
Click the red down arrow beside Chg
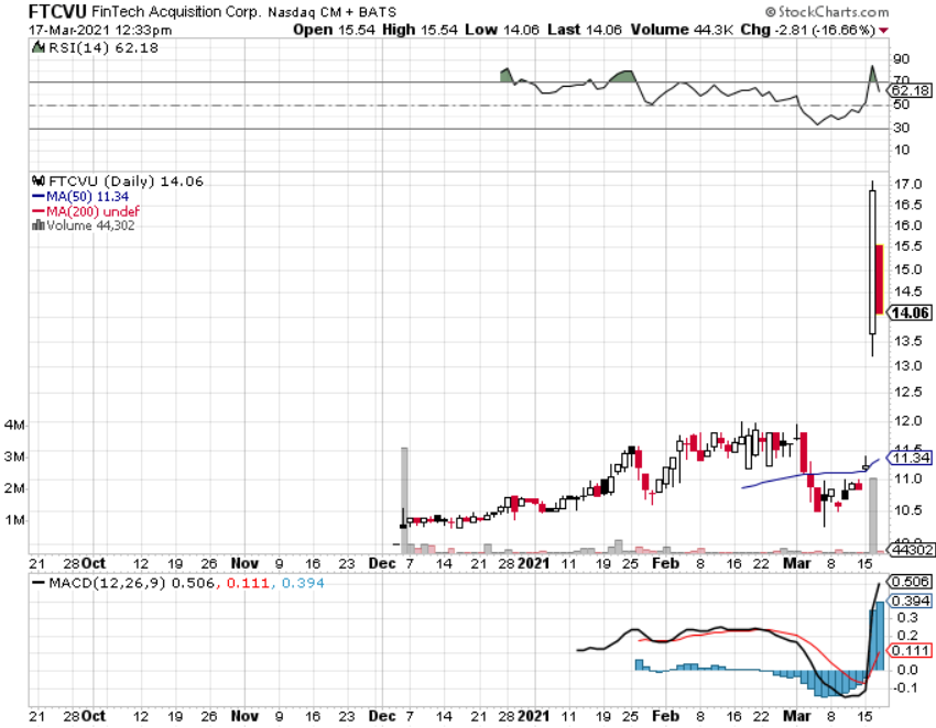click(883, 30)
